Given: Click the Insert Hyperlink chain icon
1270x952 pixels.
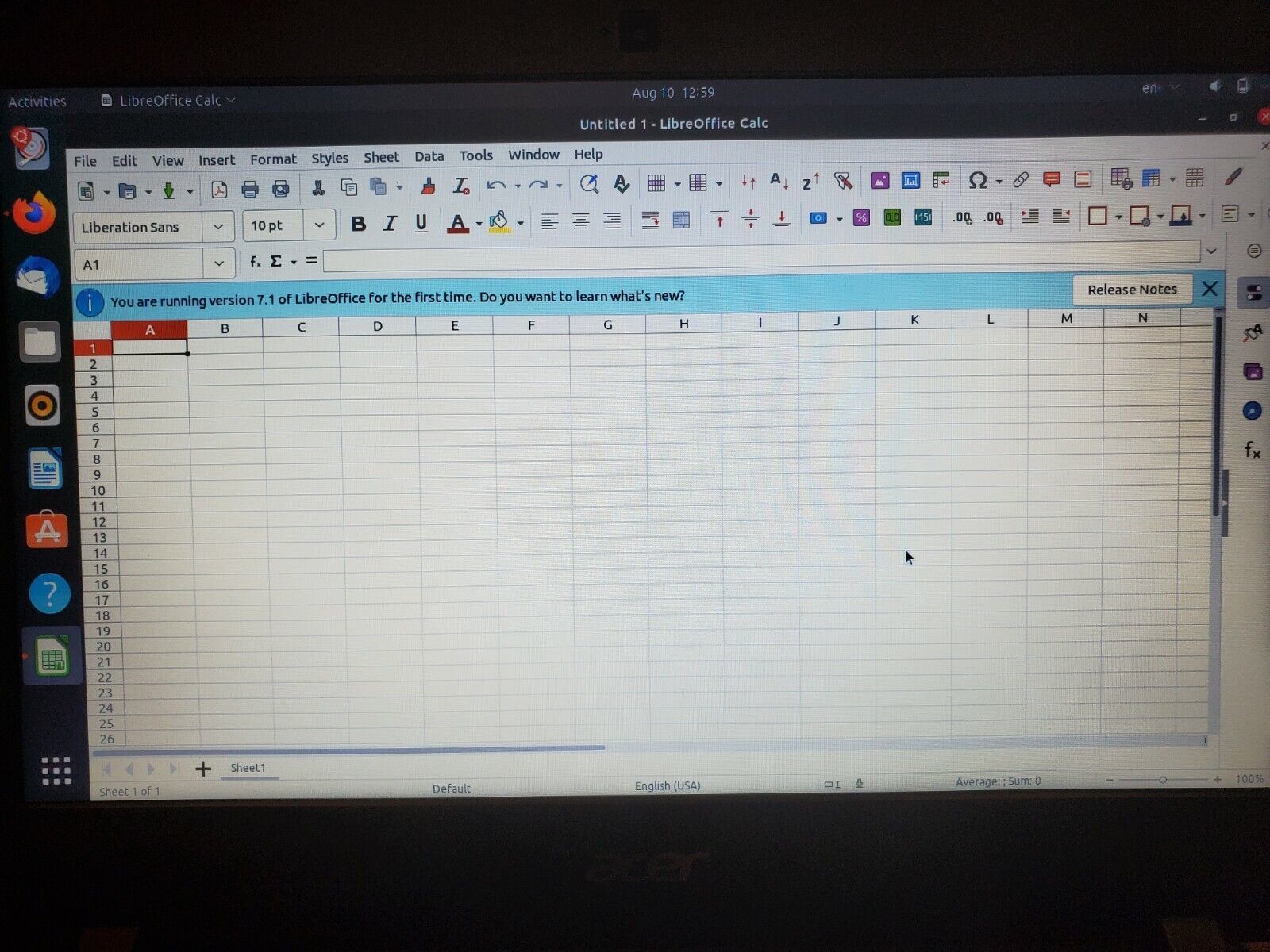Looking at the screenshot, I should click(x=1021, y=180).
